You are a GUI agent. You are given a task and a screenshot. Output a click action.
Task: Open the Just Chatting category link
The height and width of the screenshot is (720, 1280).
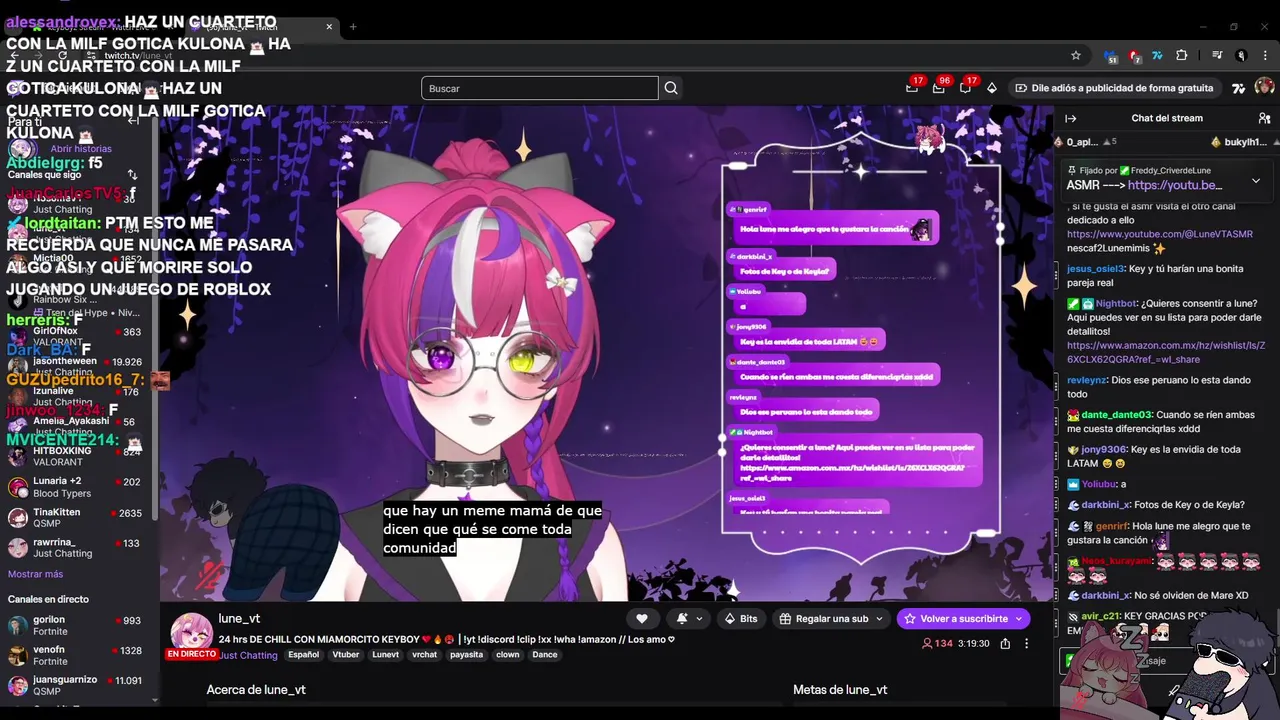(248, 656)
